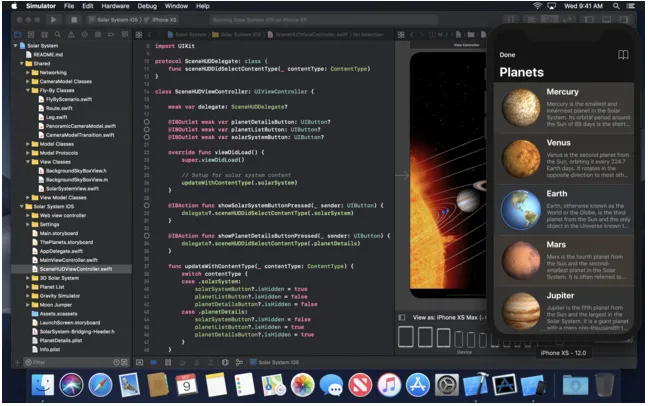Select the assistant editor button
648x406 pixels.
tap(549, 19)
